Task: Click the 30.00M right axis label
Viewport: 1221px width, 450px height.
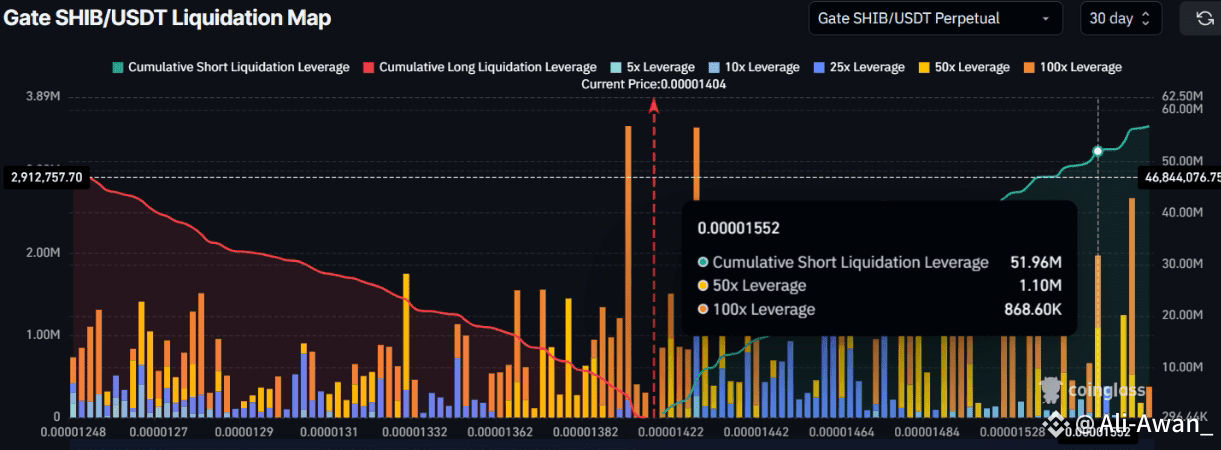Action: point(1182,263)
